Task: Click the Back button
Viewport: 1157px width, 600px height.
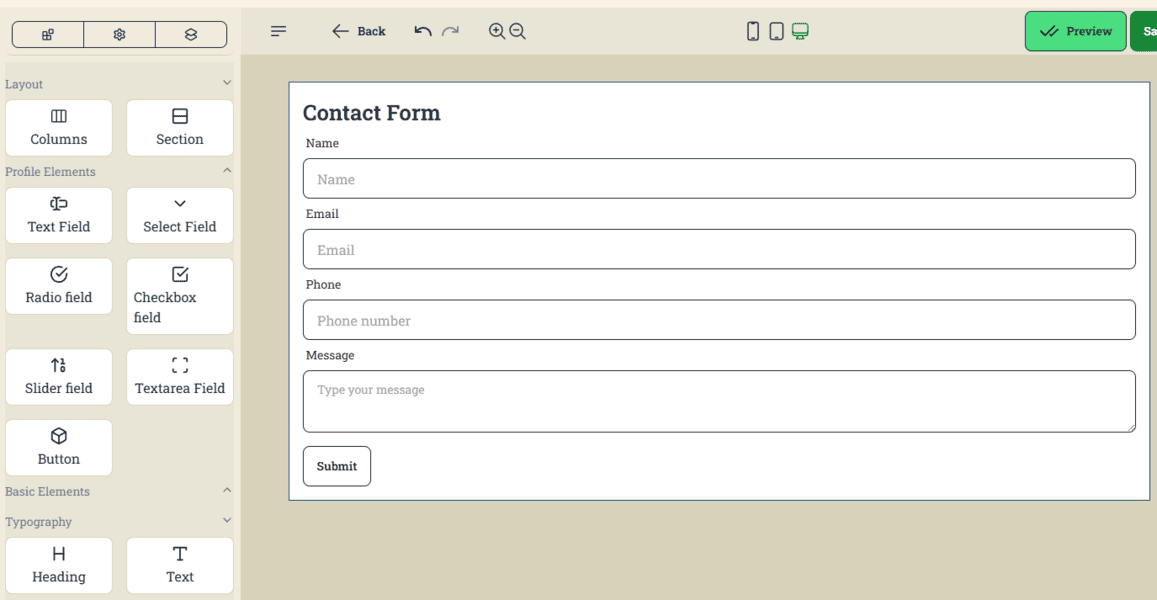Action: point(359,32)
